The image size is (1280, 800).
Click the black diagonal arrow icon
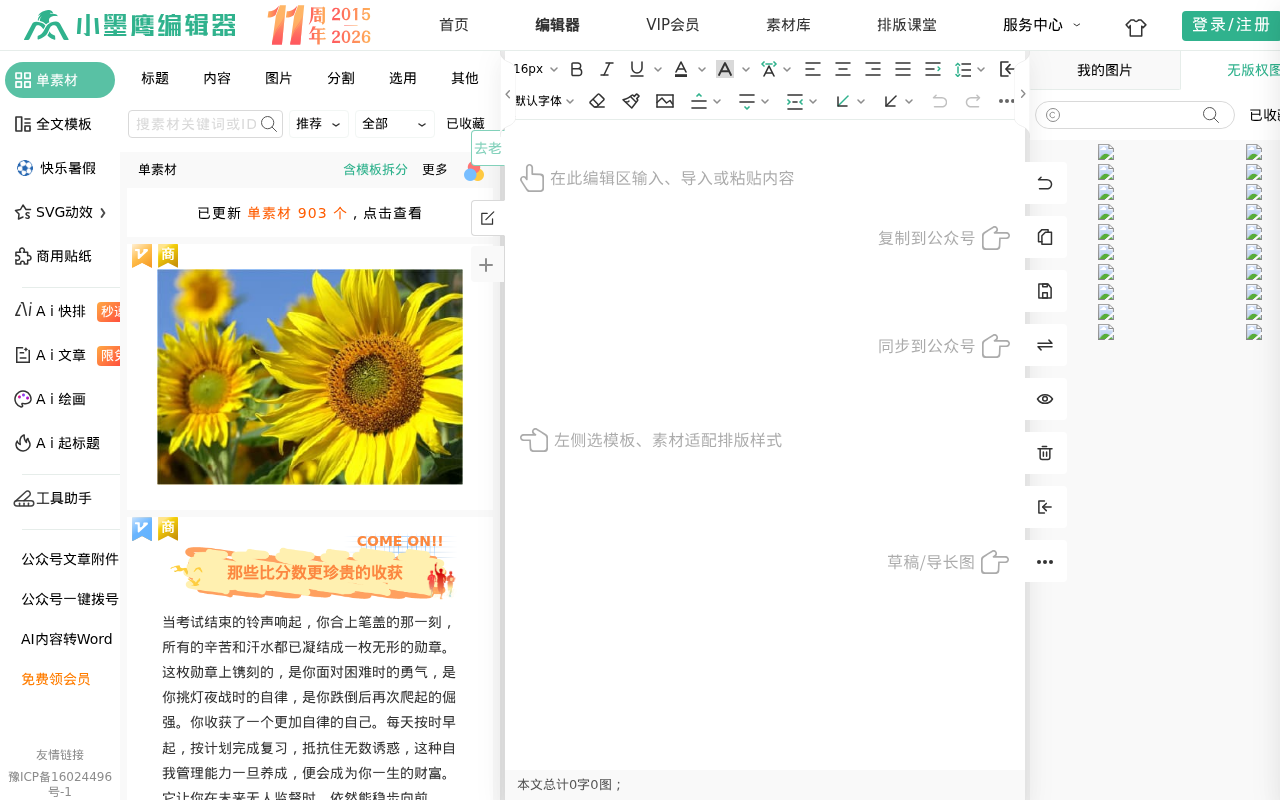pyautogui.click(x=891, y=101)
